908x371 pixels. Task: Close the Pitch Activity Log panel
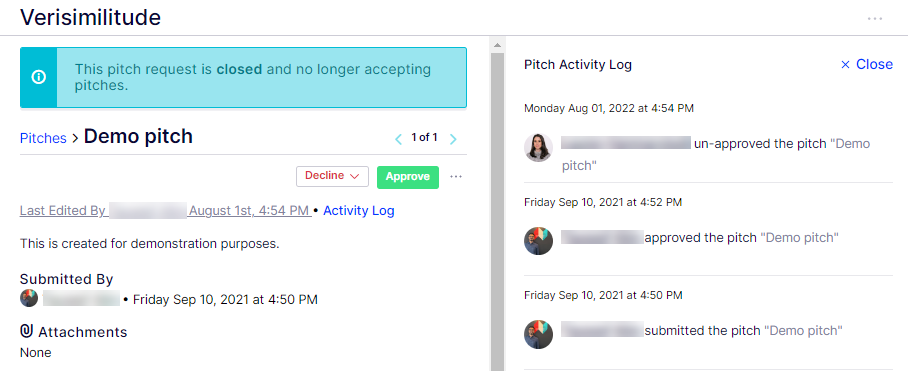(x=866, y=64)
